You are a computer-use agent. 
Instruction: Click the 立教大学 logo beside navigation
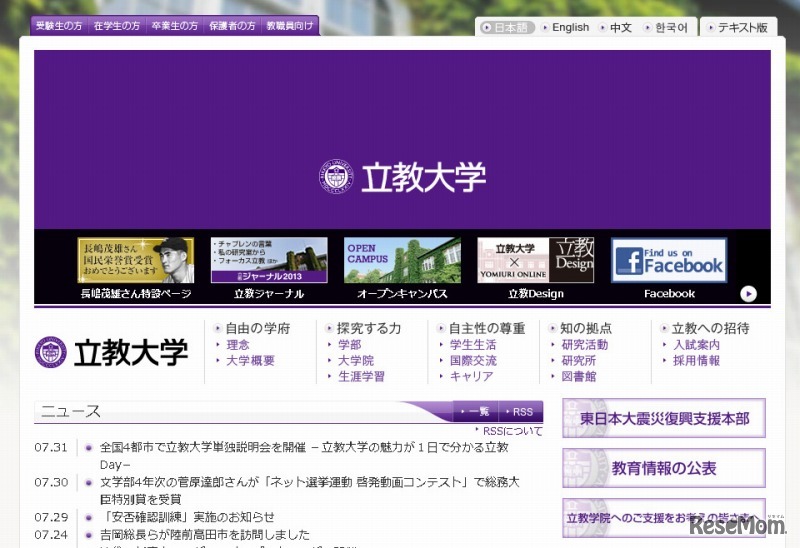111,353
